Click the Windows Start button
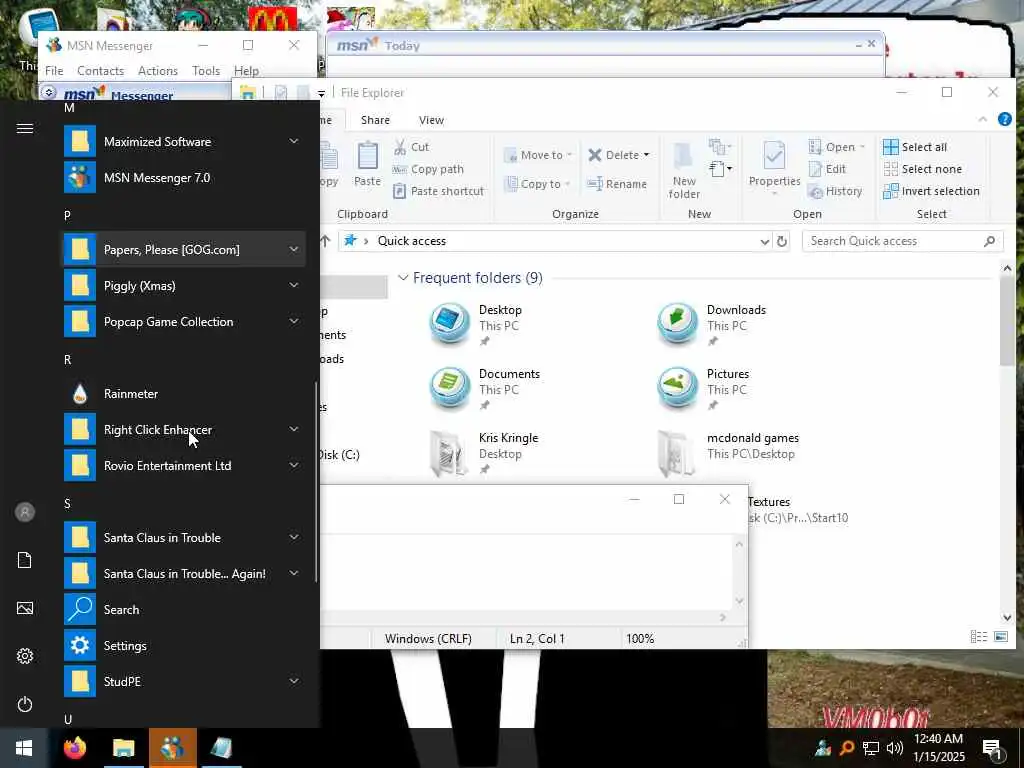Image resolution: width=1024 pixels, height=768 pixels. coord(24,748)
